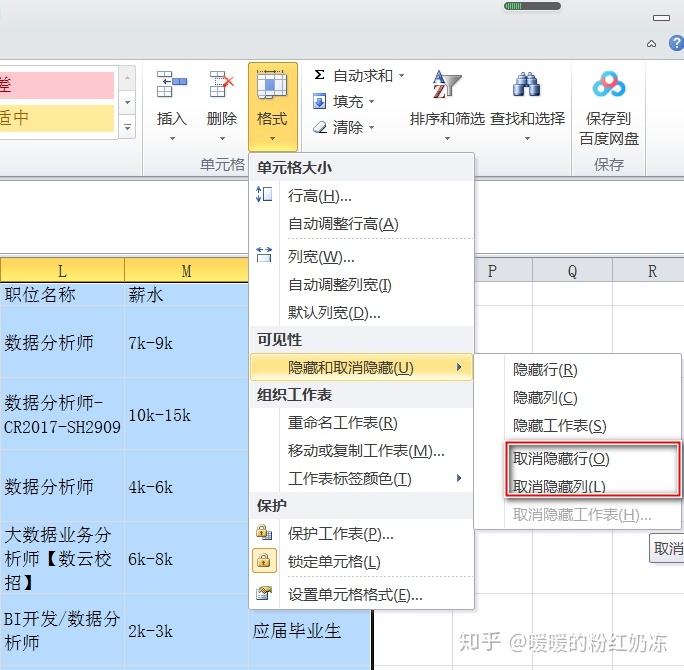Select column Q header
Image resolution: width=684 pixels, height=670 pixels.
[572, 270]
